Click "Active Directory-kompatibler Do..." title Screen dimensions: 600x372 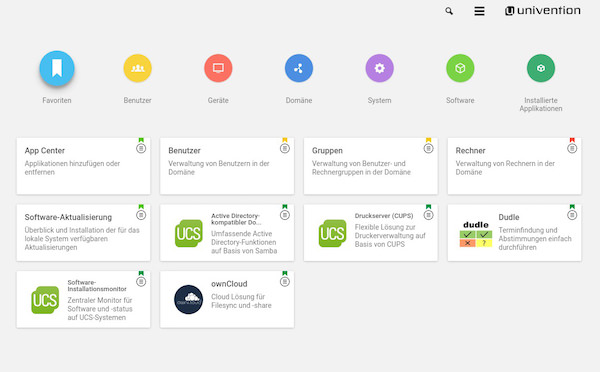click(236, 219)
